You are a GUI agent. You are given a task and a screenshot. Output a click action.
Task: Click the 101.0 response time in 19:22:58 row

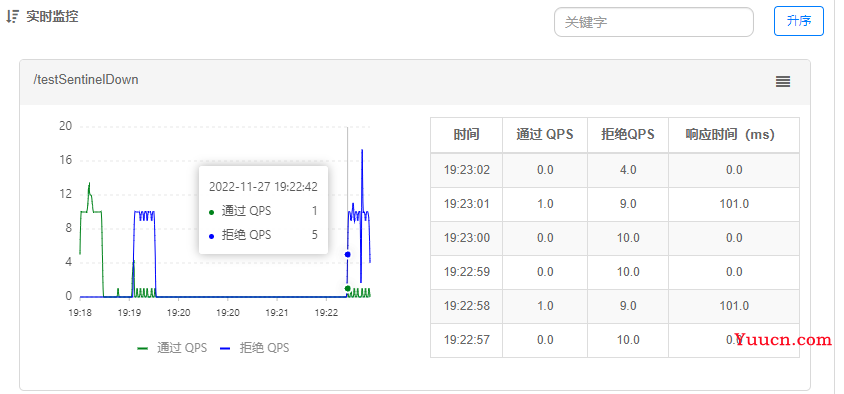[x=734, y=306]
